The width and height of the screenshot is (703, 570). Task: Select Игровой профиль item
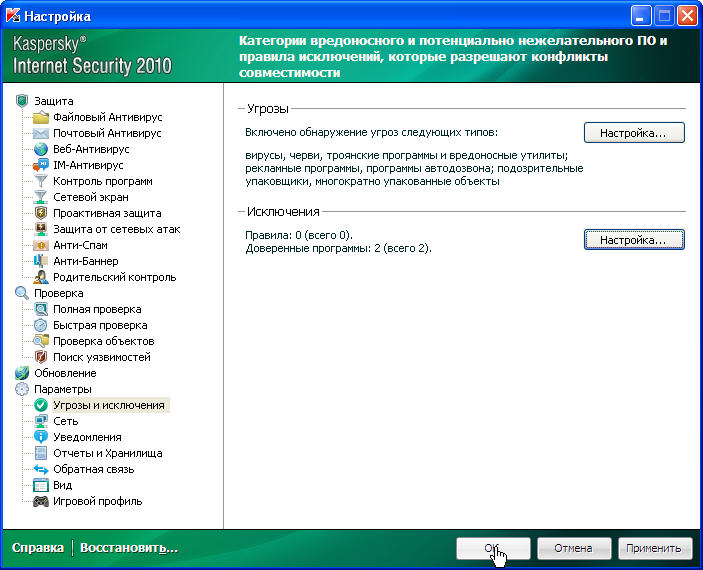[x=97, y=501]
